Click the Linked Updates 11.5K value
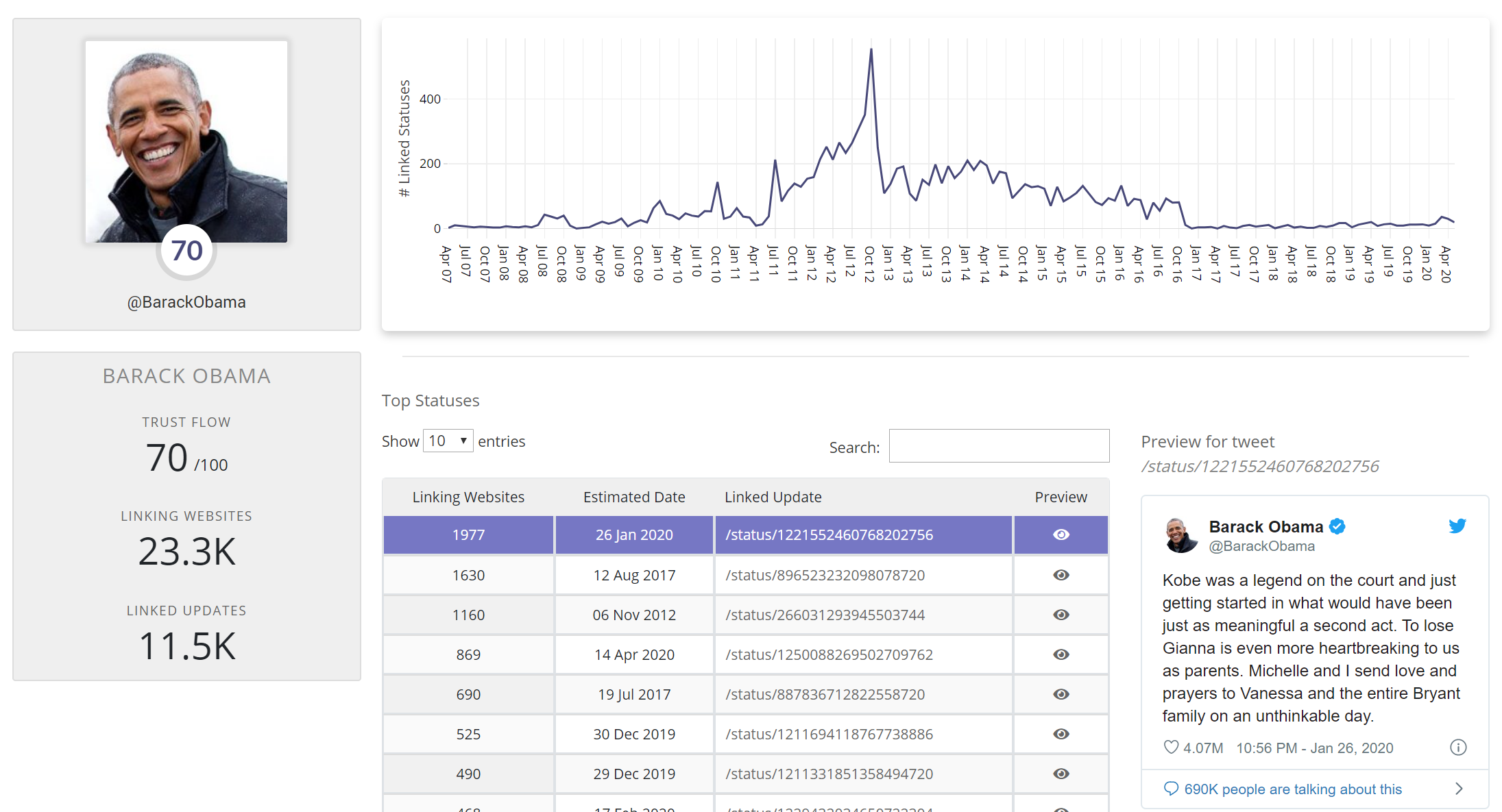Image resolution: width=1502 pixels, height=812 pixels. (x=186, y=645)
